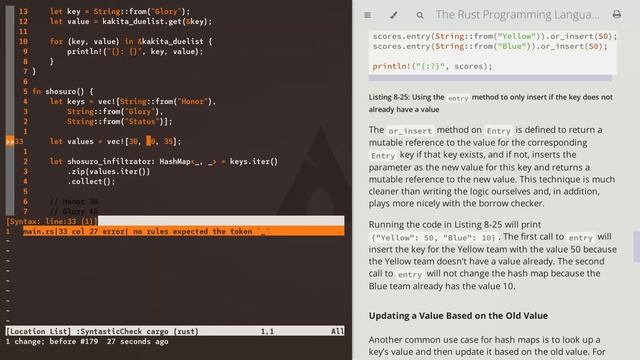Click 'The Rust Programming Langua...' title
This screenshot has height=360, width=640.
coord(517,15)
